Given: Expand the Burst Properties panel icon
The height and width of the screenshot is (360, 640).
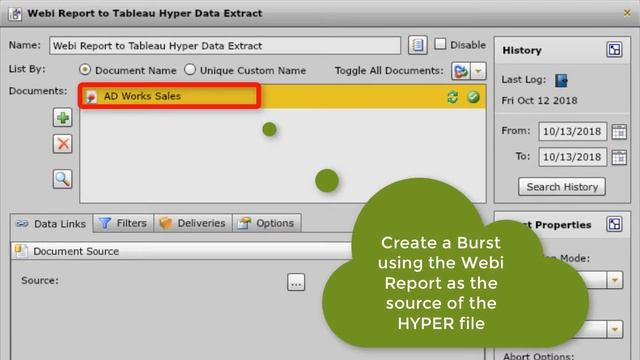Looking at the screenshot, I should pyautogui.click(x=614, y=224).
